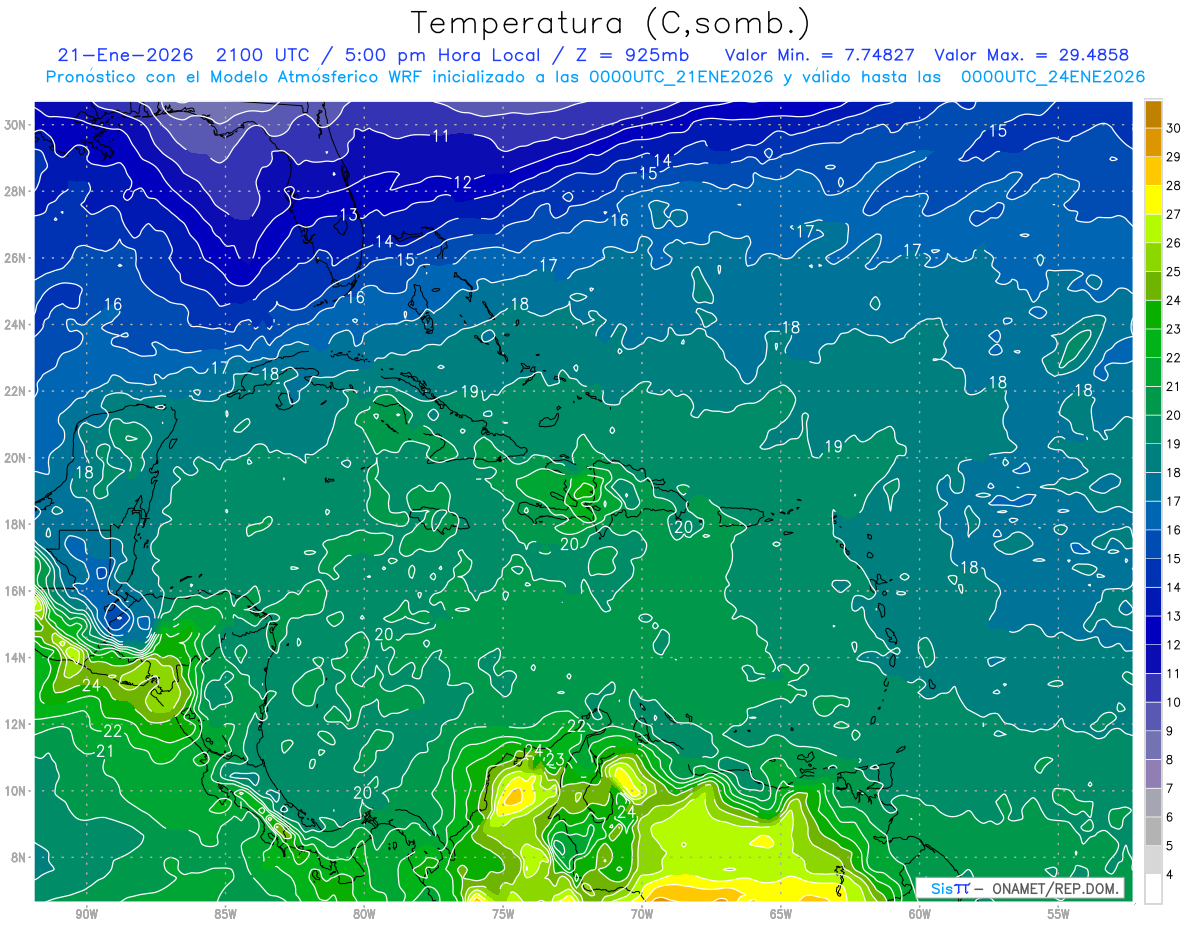Click the valid-until time "0000UTC_24ENE2026"
This screenshot has width=1200, height=927.
[1053, 77]
